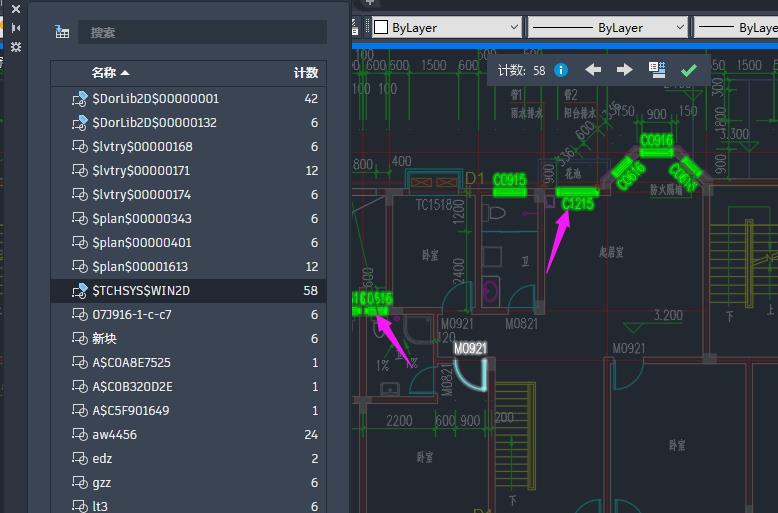Select block 新块 row
Image resolution: width=778 pixels, height=513 pixels.
pyautogui.click(x=189, y=338)
